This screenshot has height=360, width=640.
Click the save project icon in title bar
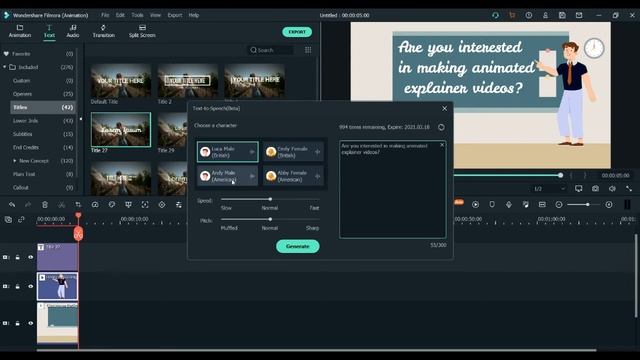click(562, 15)
